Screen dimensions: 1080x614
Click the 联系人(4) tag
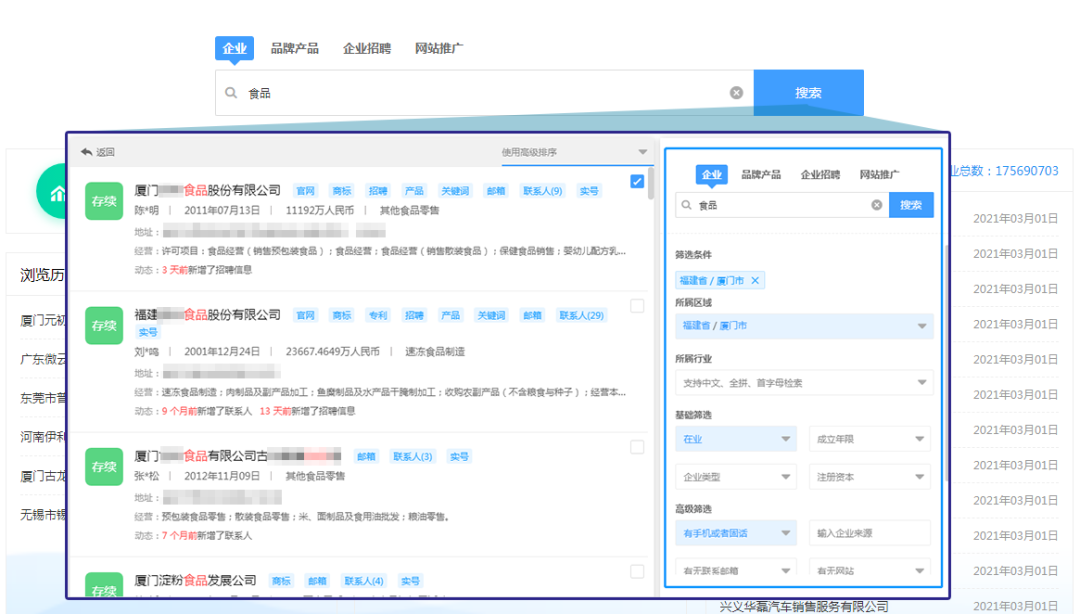pos(364,581)
